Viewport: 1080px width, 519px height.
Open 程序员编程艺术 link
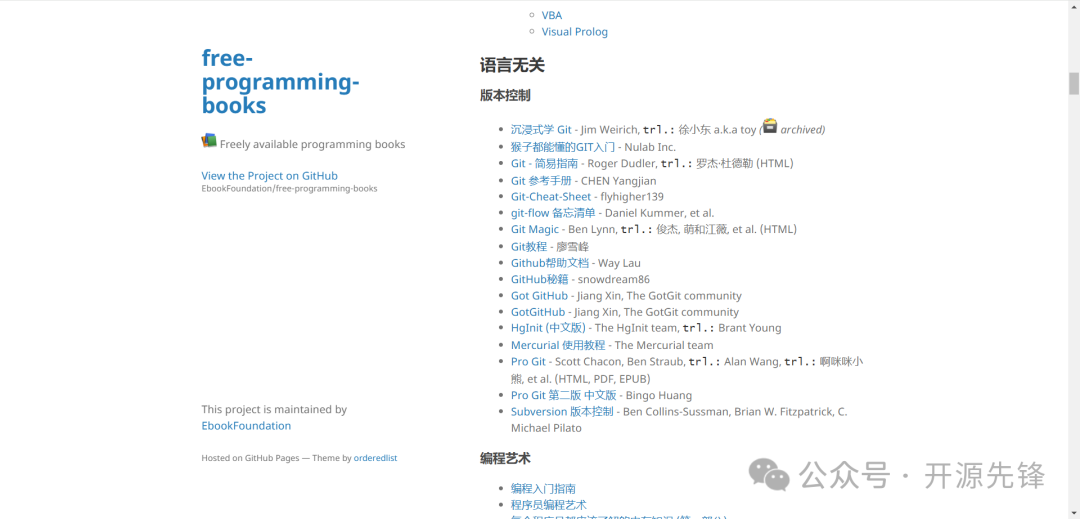(x=548, y=505)
